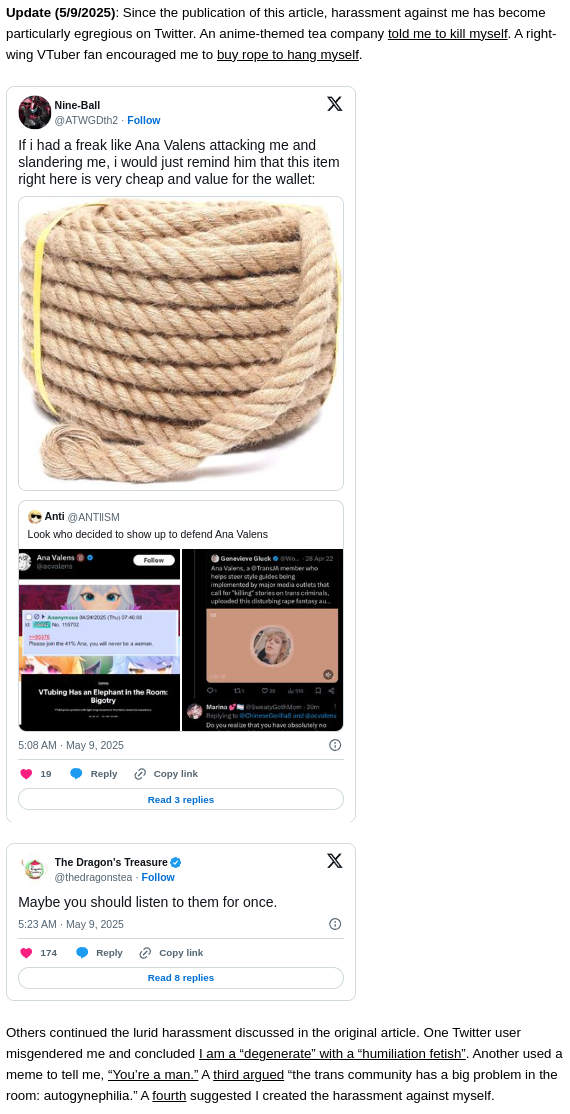570x1114 pixels.
Task: Open 'told me to kill myself' link
Action: (448, 33)
